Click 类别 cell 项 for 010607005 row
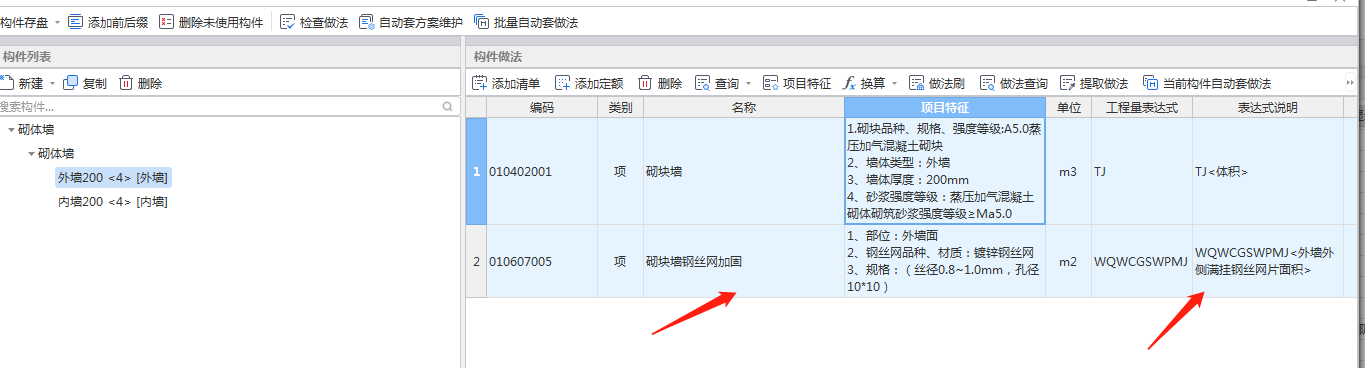The image size is (1365, 368). point(620,261)
